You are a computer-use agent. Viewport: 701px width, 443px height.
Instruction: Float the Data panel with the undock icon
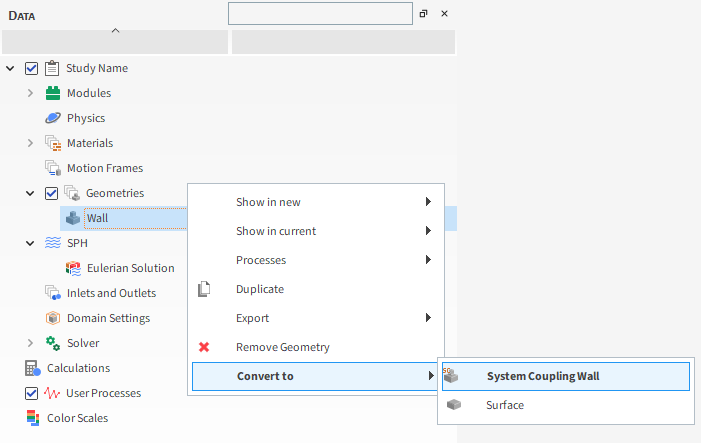point(423,13)
